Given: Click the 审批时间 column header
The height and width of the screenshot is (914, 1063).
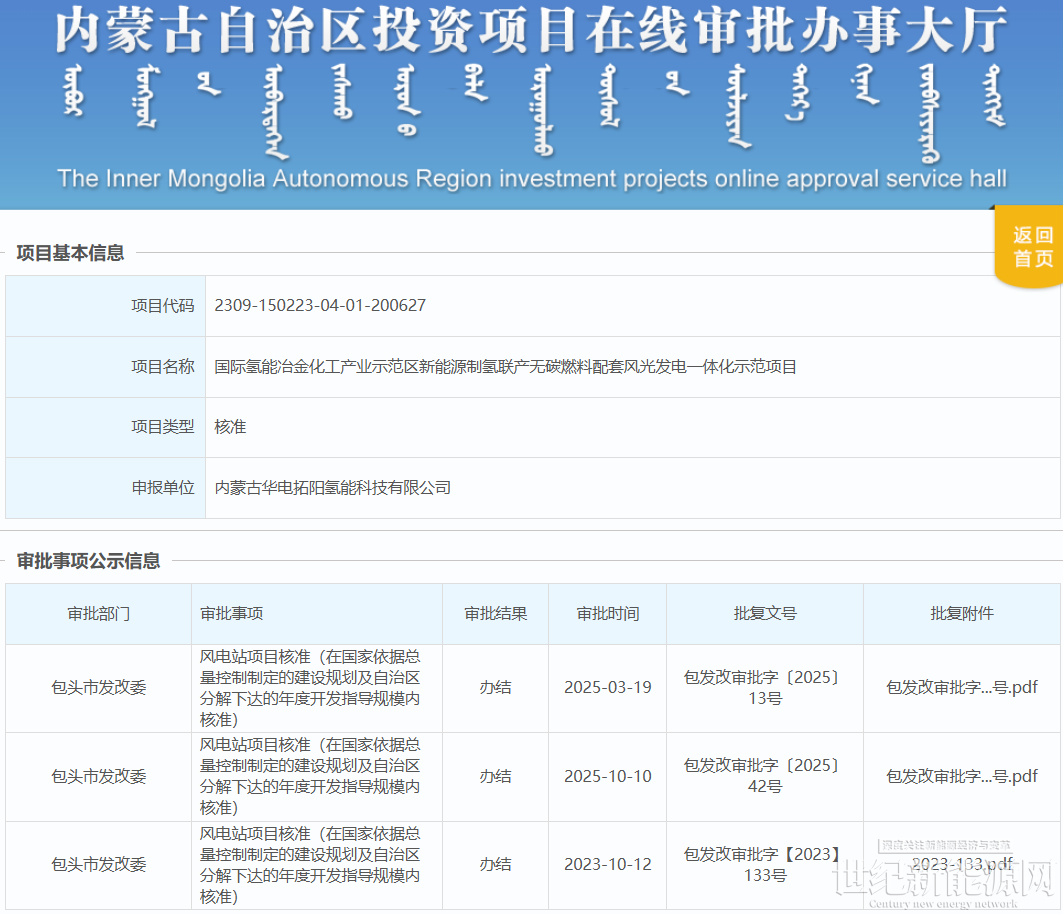Looking at the screenshot, I should (607, 614).
